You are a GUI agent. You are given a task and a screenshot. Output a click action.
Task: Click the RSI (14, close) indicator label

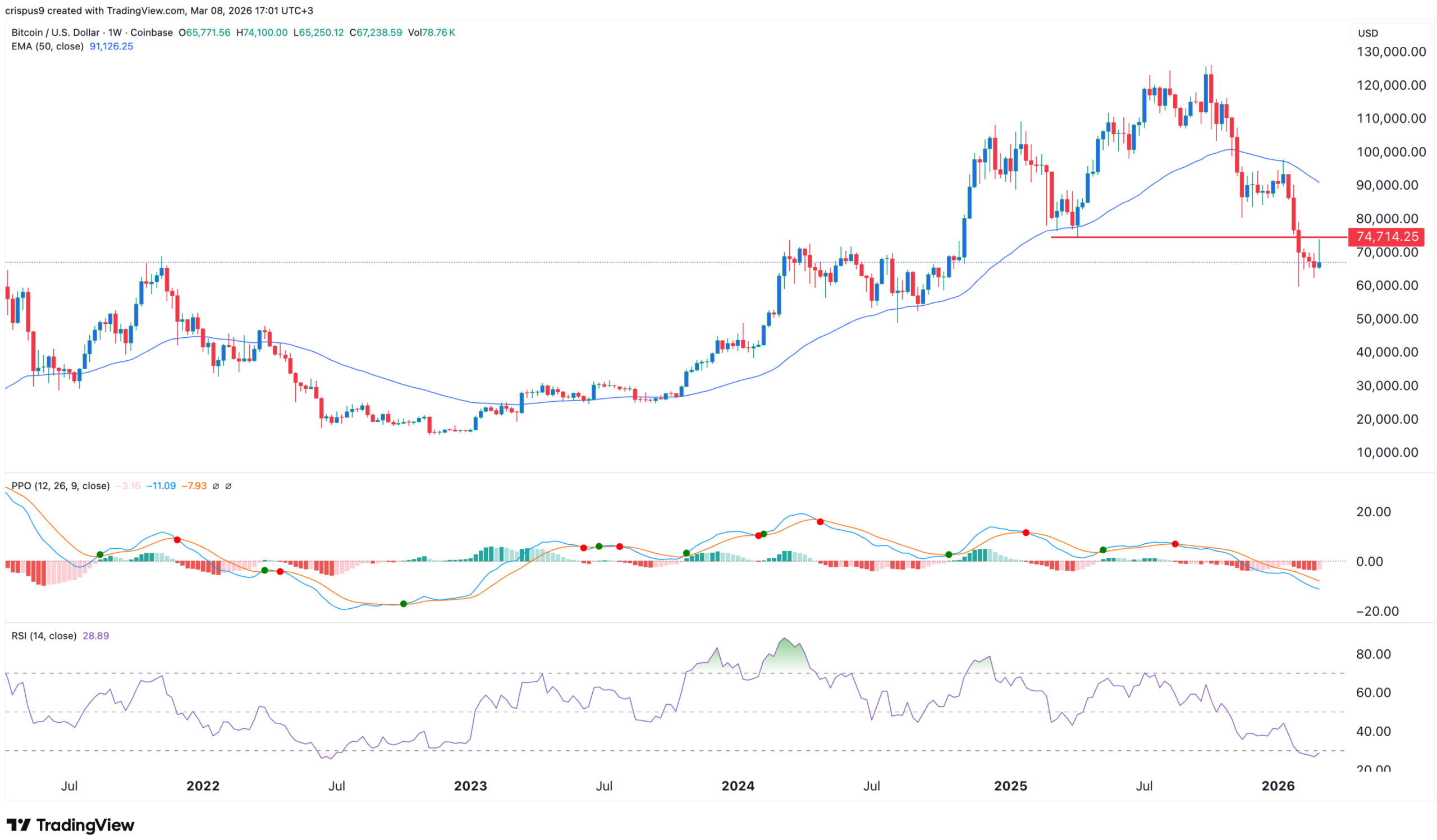pyautogui.click(x=44, y=636)
